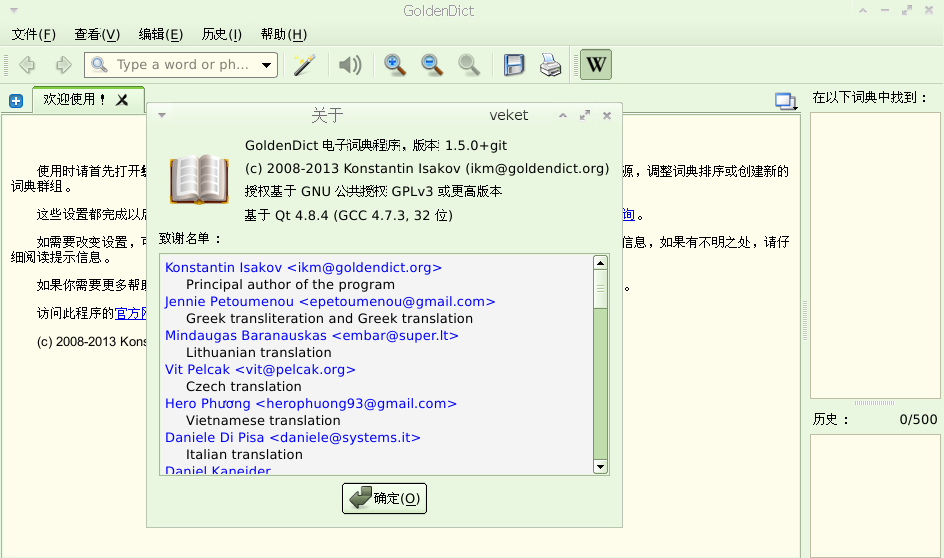944x558 pixels.
Task: Toggle the Wikipedia W dictionary icon
Action: coord(596,64)
